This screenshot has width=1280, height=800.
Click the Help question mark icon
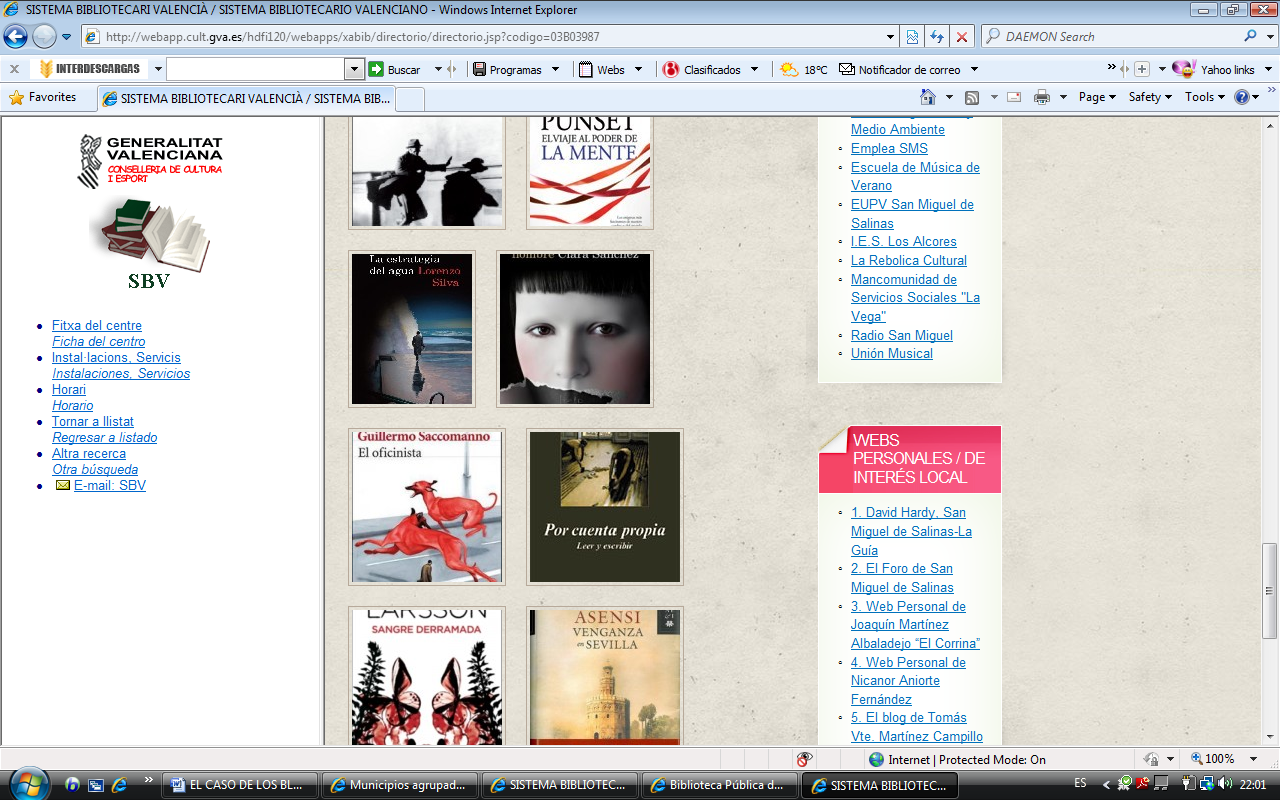pos(1242,97)
